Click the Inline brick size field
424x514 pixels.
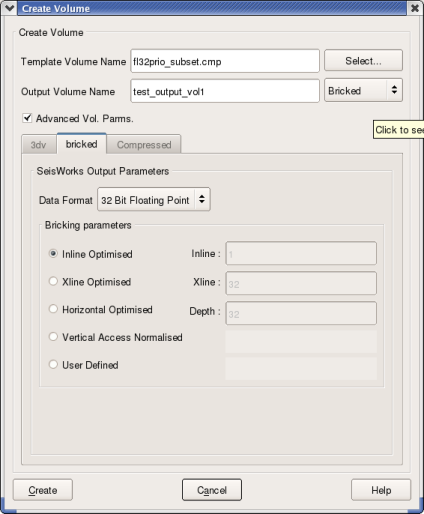click(x=301, y=253)
